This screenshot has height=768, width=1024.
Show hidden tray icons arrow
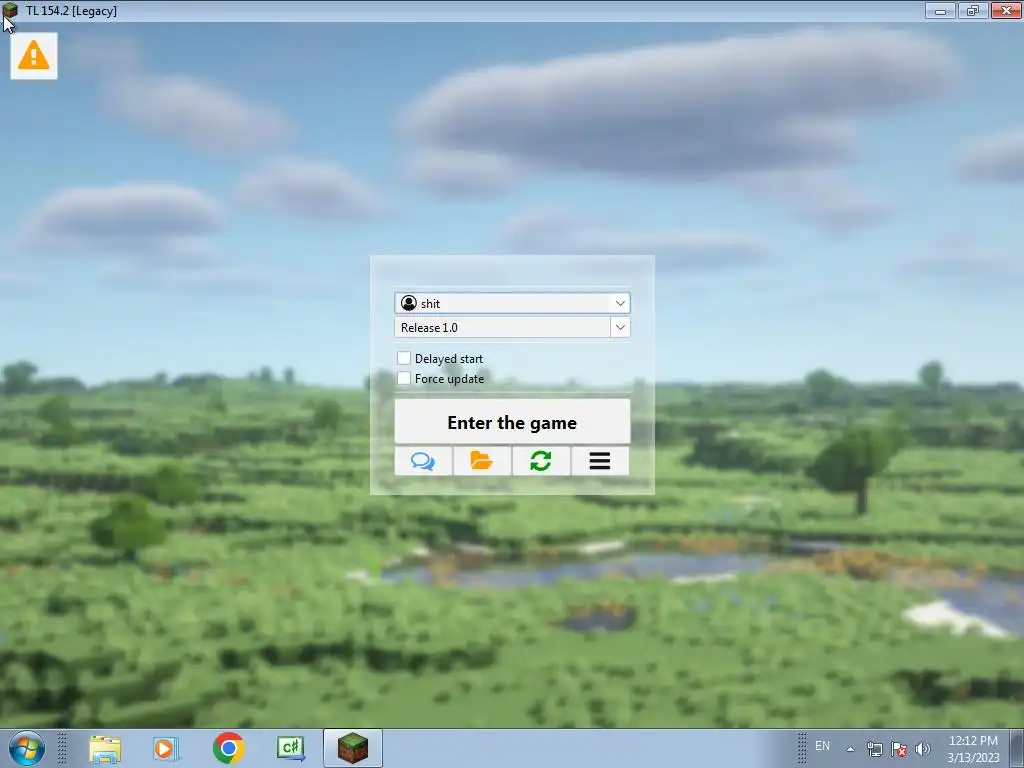(x=850, y=749)
